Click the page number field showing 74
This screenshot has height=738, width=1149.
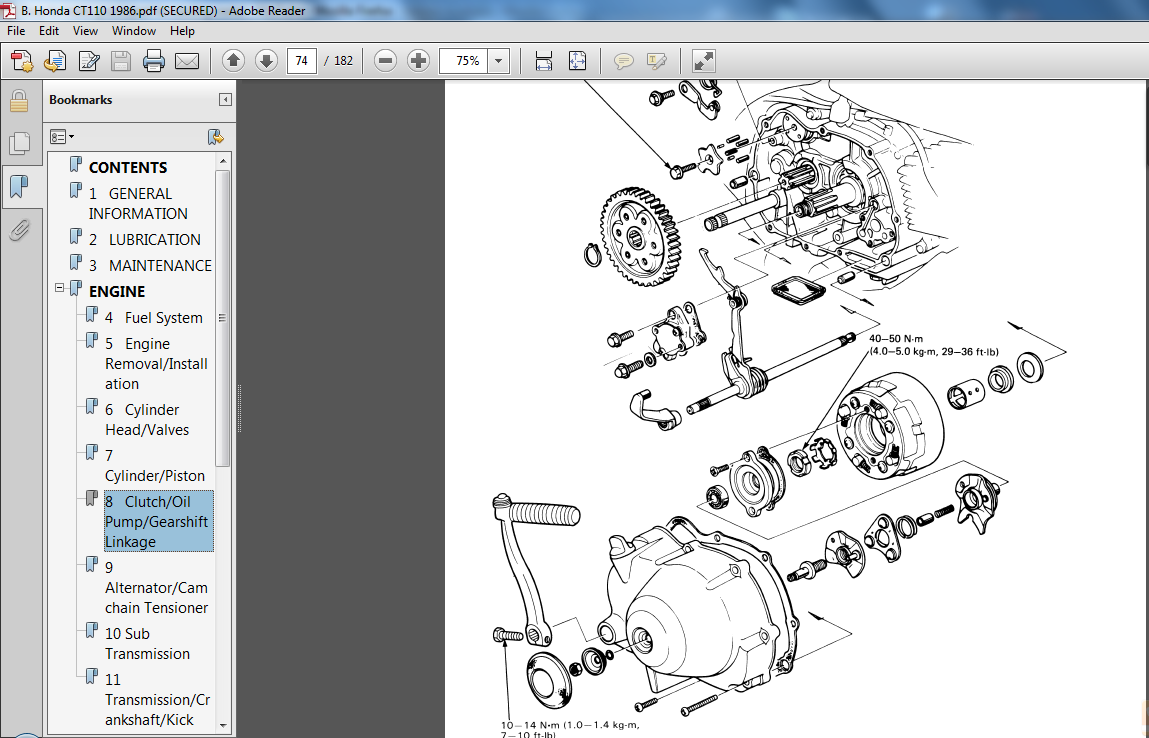click(x=302, y=61)
